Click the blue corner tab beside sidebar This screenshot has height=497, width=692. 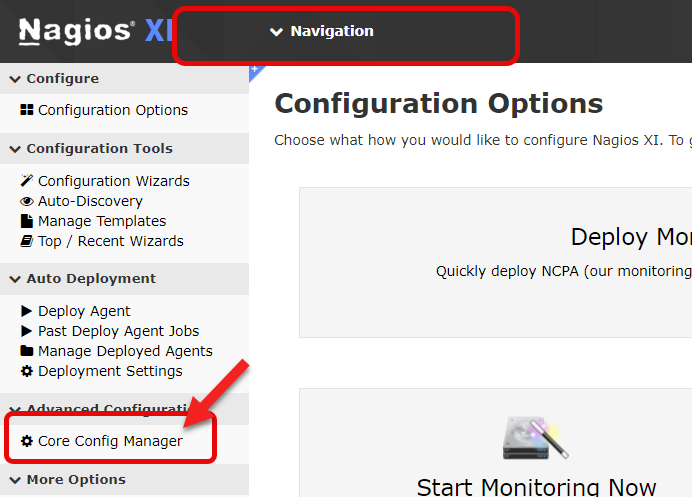(x=254, y=69)
